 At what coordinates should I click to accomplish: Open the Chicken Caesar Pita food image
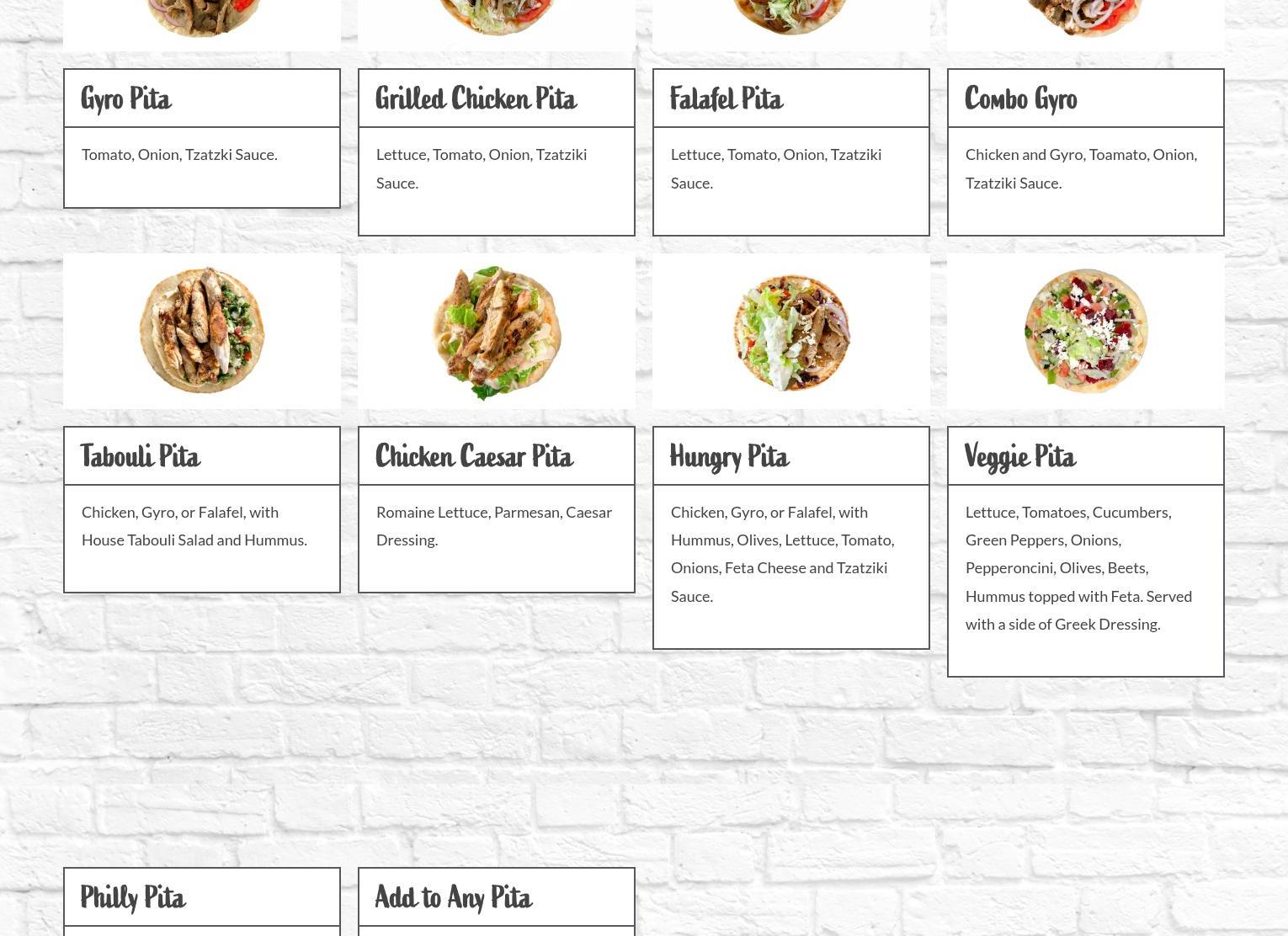click(x=497, y=331)
